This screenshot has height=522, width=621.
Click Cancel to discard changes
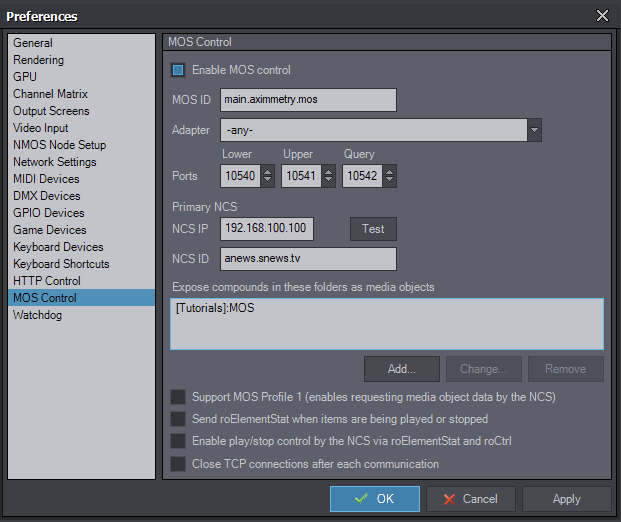tap(470, 499)
